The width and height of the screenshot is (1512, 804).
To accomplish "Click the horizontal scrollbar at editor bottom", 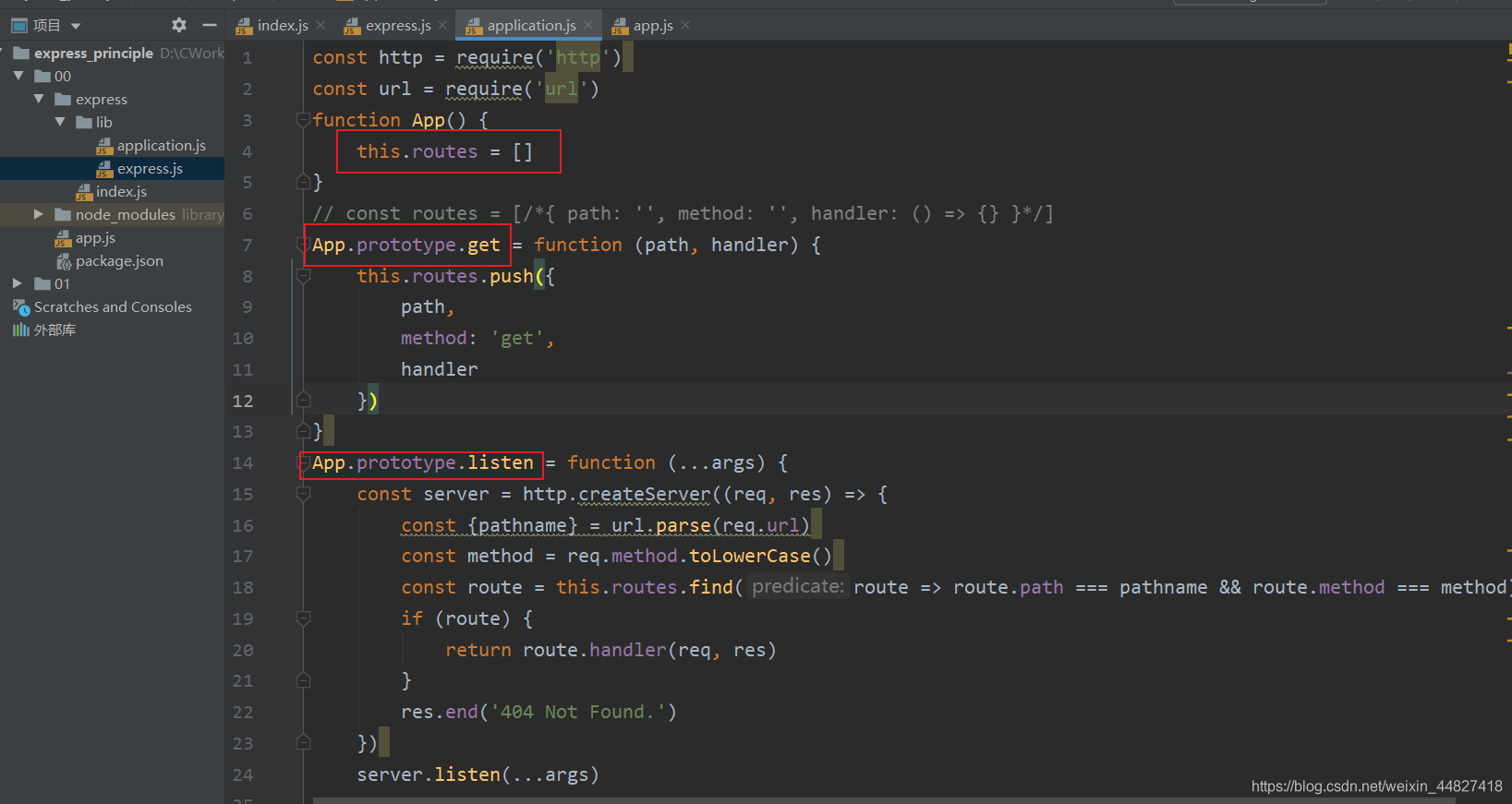I will tap(883, 800).
